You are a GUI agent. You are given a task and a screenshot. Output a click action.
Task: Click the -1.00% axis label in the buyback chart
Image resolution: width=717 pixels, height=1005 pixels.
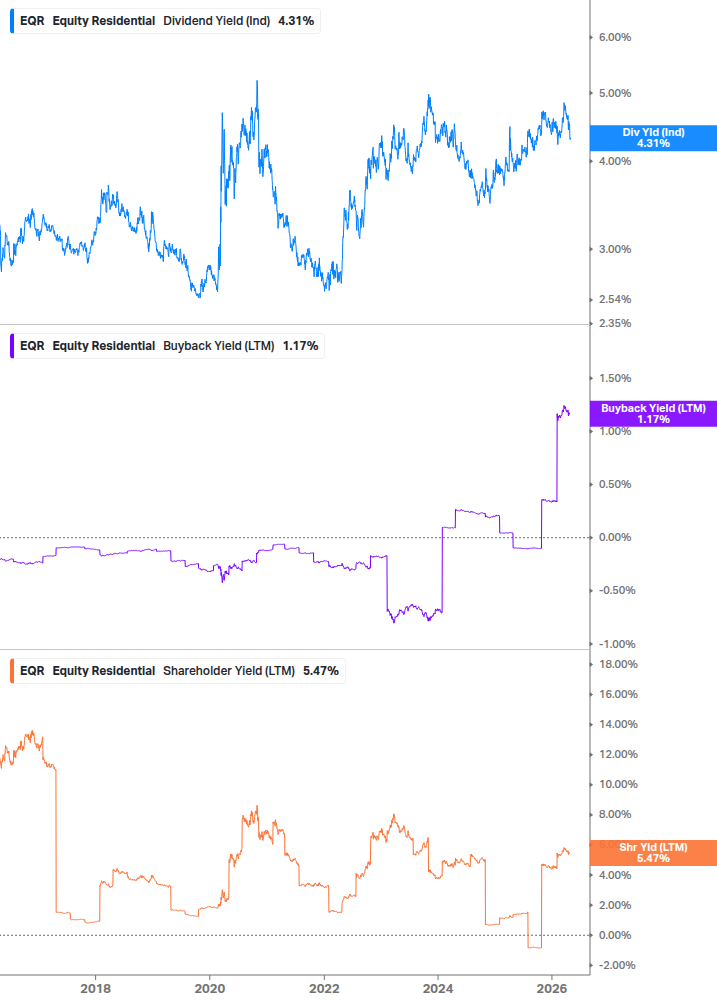point(617,644)
